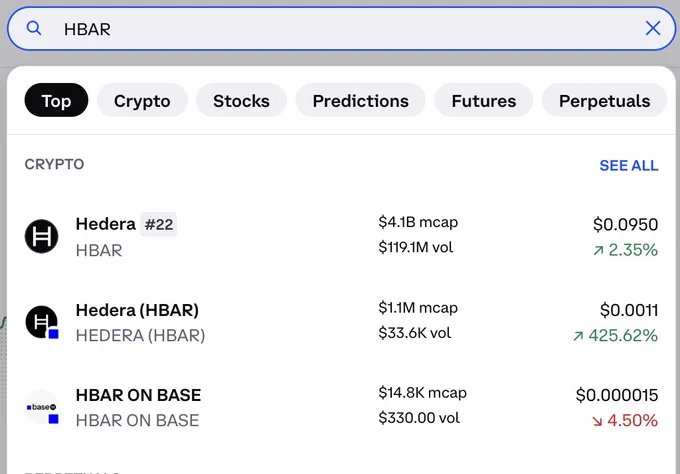Image resolution: width=680 pixels, height=474 pixels.
Task: Select the HBAR ON BASE result name
Action: click(x=138, y=395)
